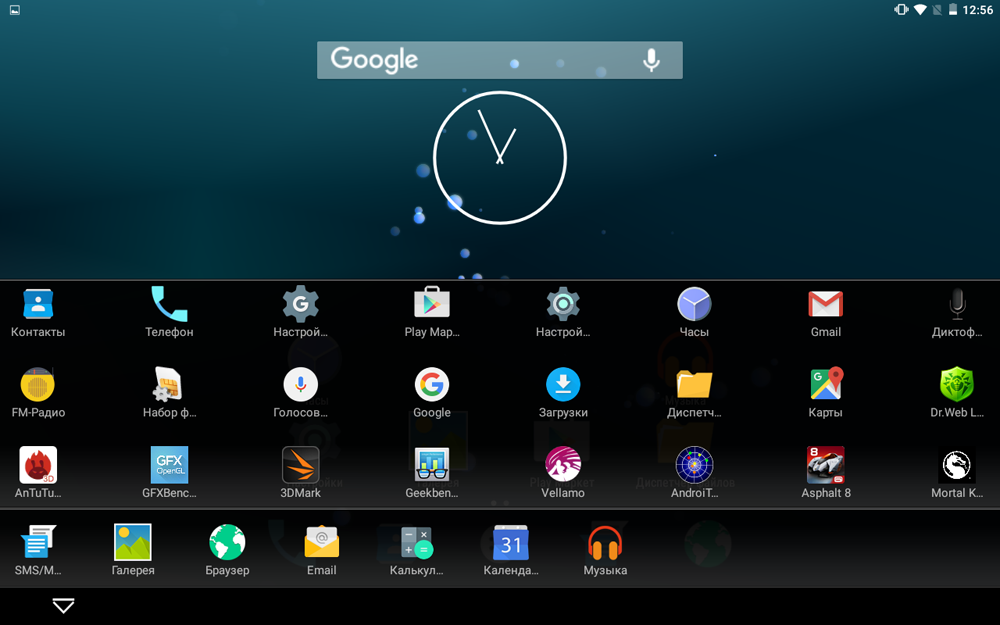This screenshot has width=1000, height=625.
Task: Open the Play Маркет store
Action: [432, 303]
